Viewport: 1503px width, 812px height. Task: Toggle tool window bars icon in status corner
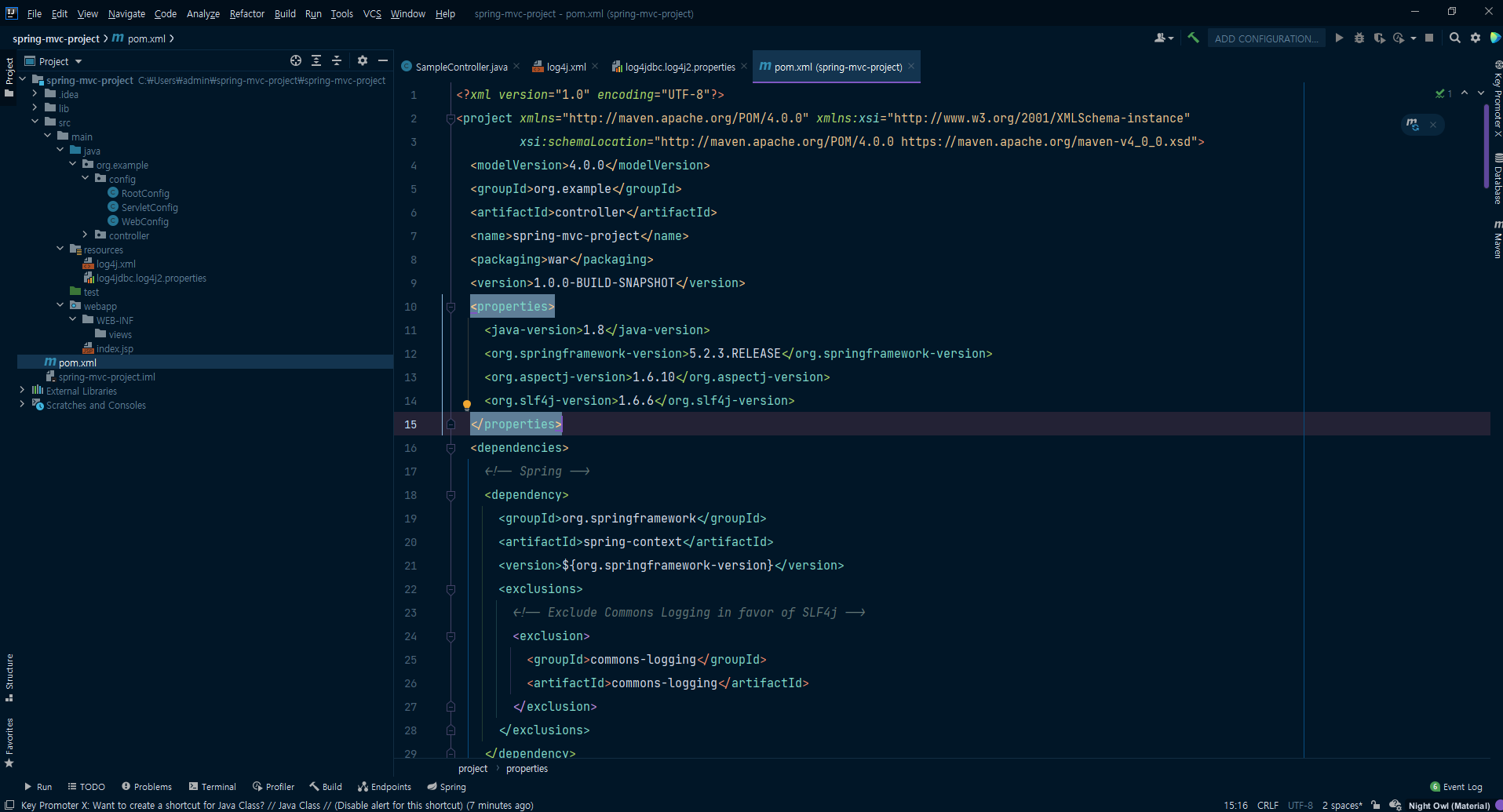[9, 805]
